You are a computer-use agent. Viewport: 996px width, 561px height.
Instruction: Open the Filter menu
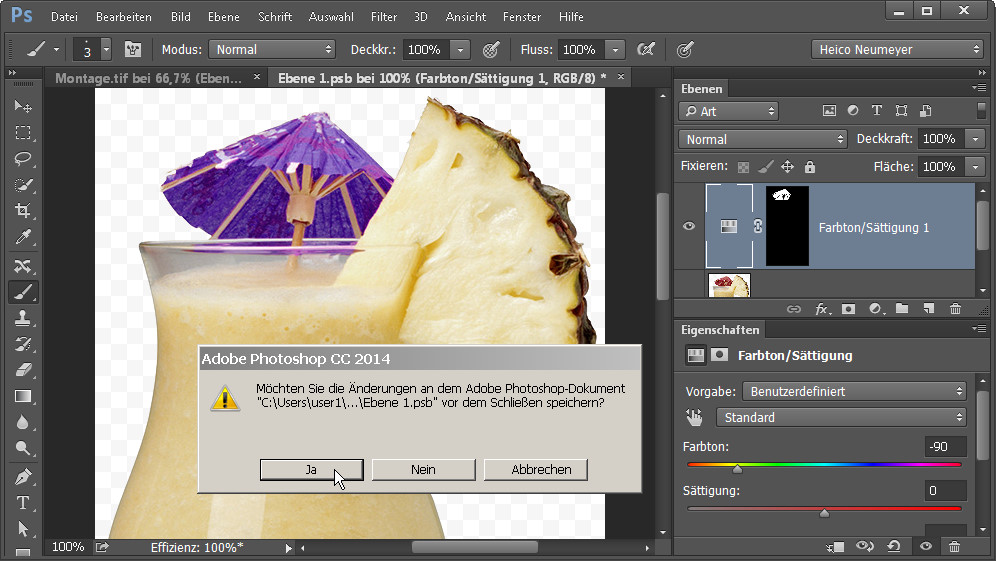[x=384, y=17]
